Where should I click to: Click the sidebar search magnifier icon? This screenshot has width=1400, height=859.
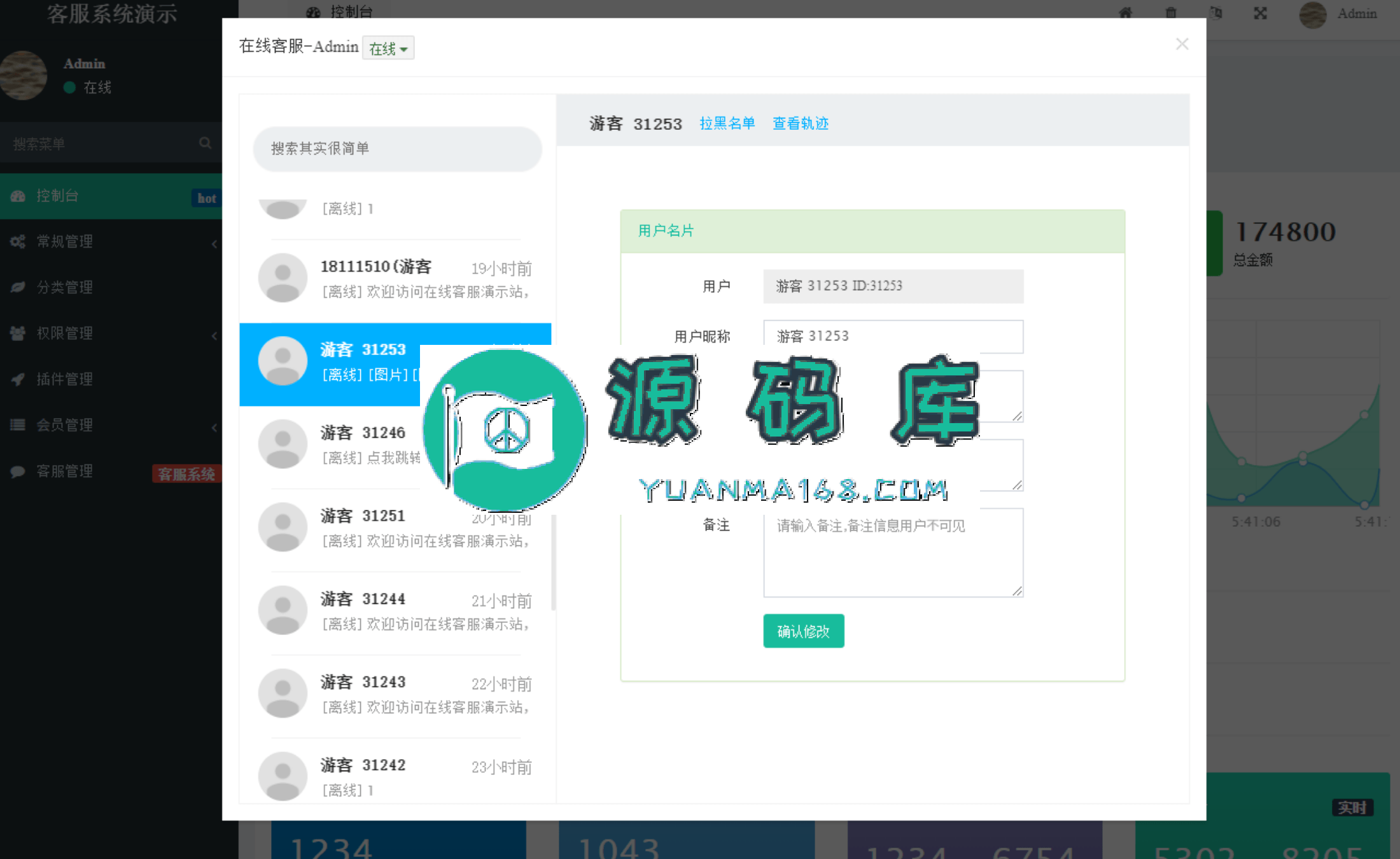(205, 143)
